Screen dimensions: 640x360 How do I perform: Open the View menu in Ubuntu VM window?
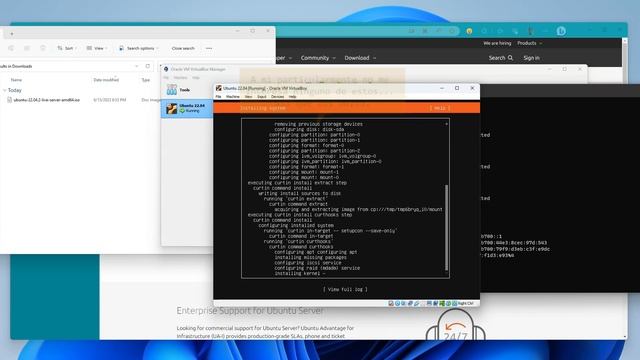(248, 97)
